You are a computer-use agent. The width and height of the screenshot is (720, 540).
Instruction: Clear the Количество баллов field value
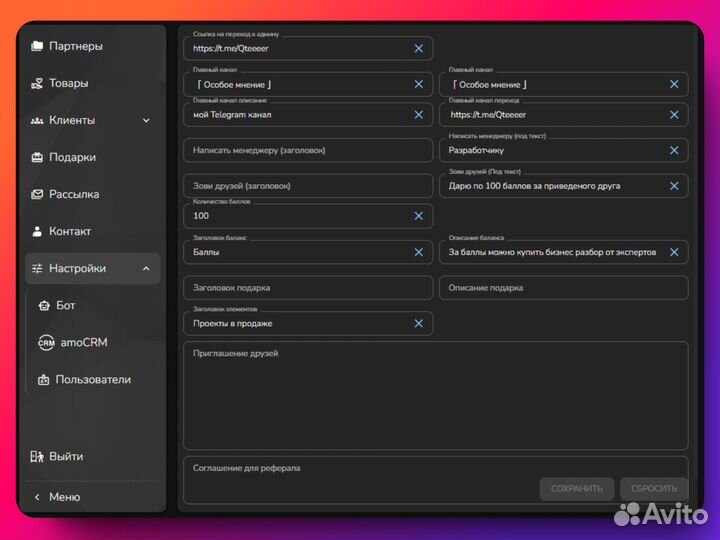tap(418, 216)
